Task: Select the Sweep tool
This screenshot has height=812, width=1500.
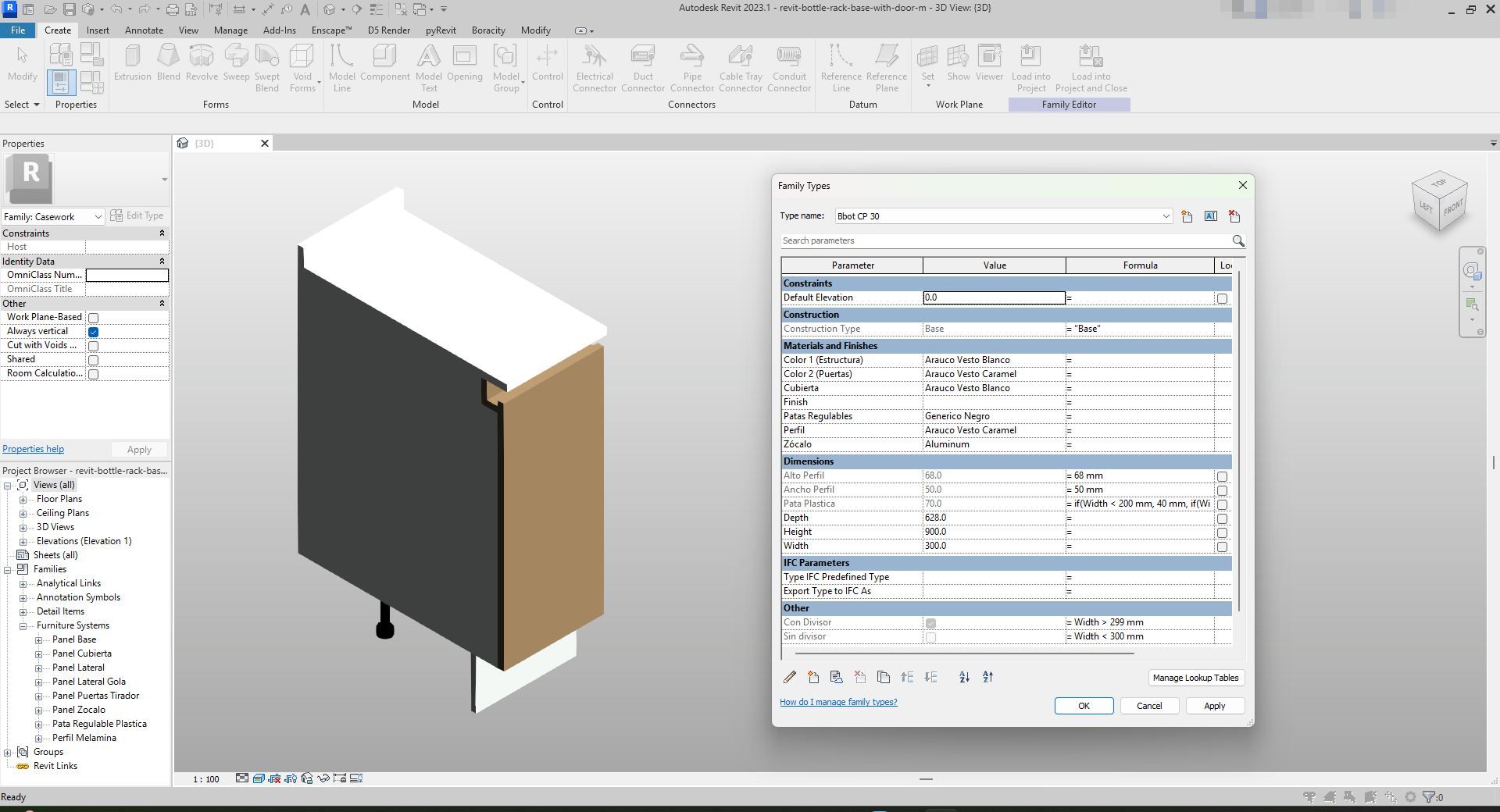Action: click(236, 62)
